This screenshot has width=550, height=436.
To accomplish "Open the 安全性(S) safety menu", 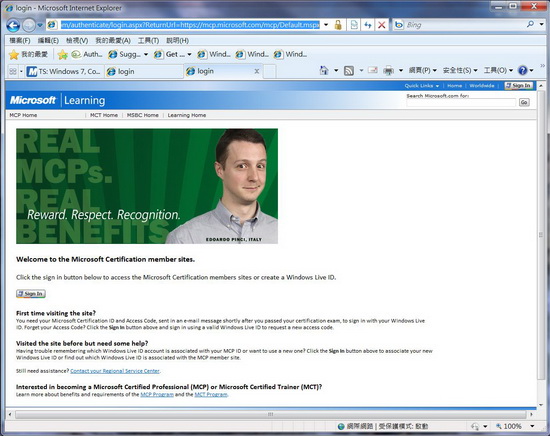I will tap(460, 71).
